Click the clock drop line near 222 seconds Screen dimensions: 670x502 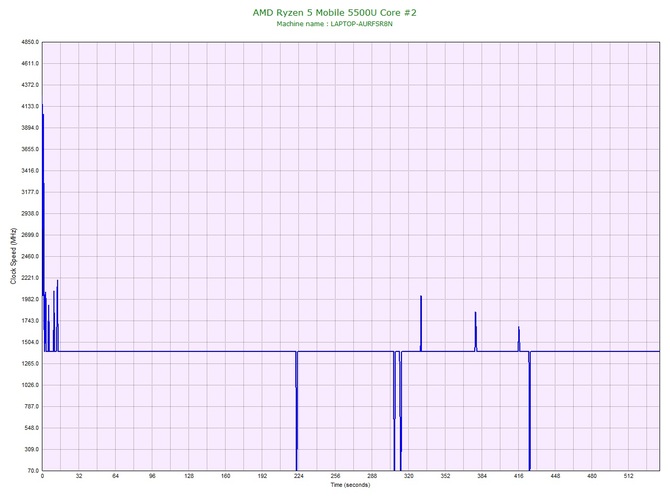click(x=296, y=411)
